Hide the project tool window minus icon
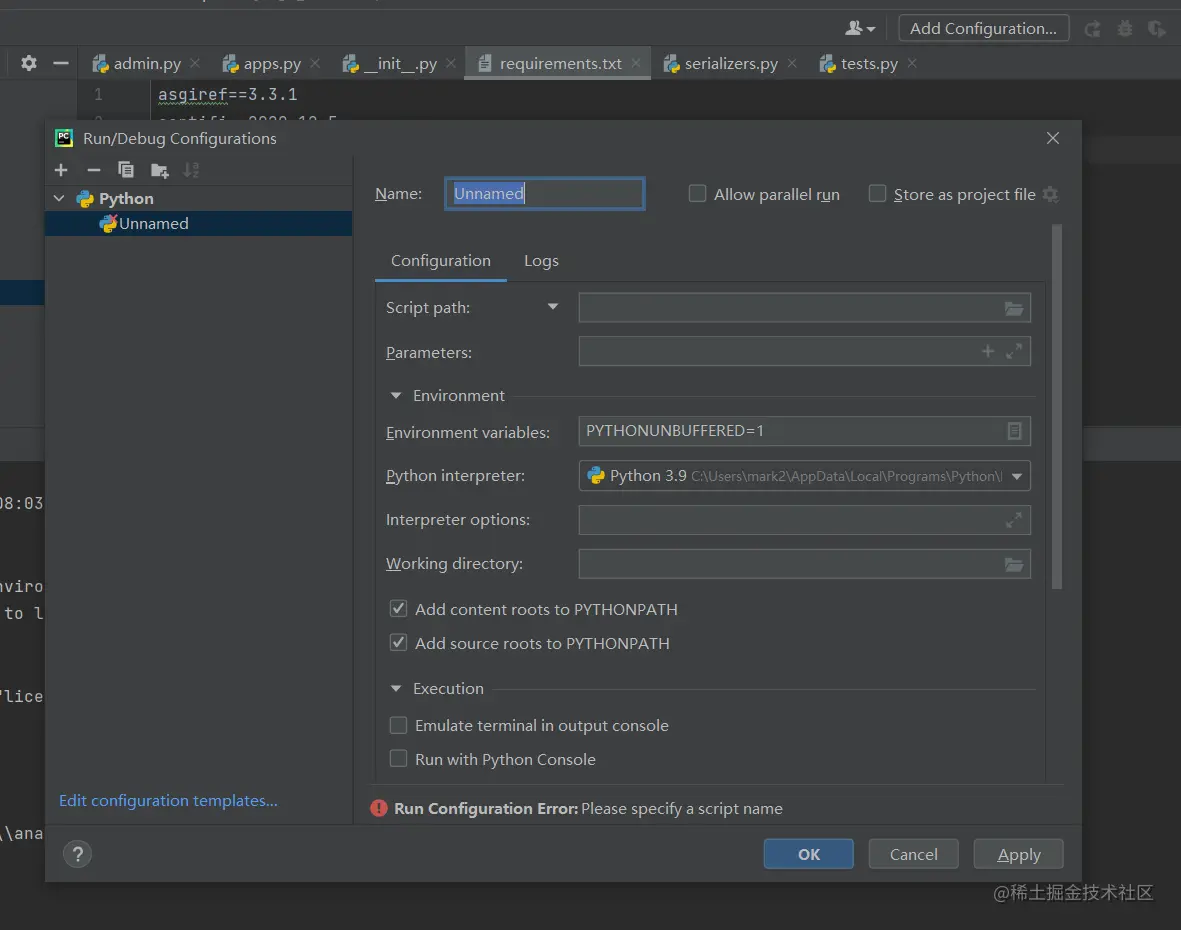Screen dimensions: 1181x930 click(61, 63)
